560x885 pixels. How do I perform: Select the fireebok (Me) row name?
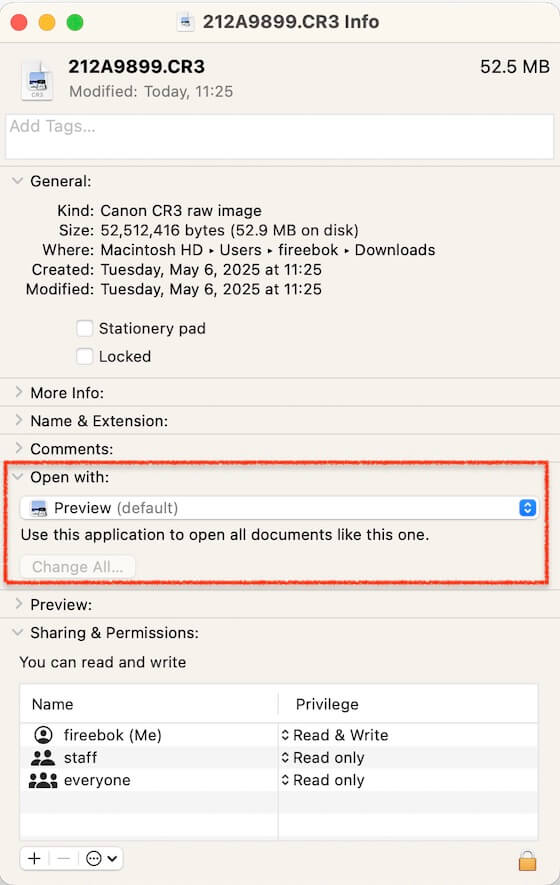point(112,735)
